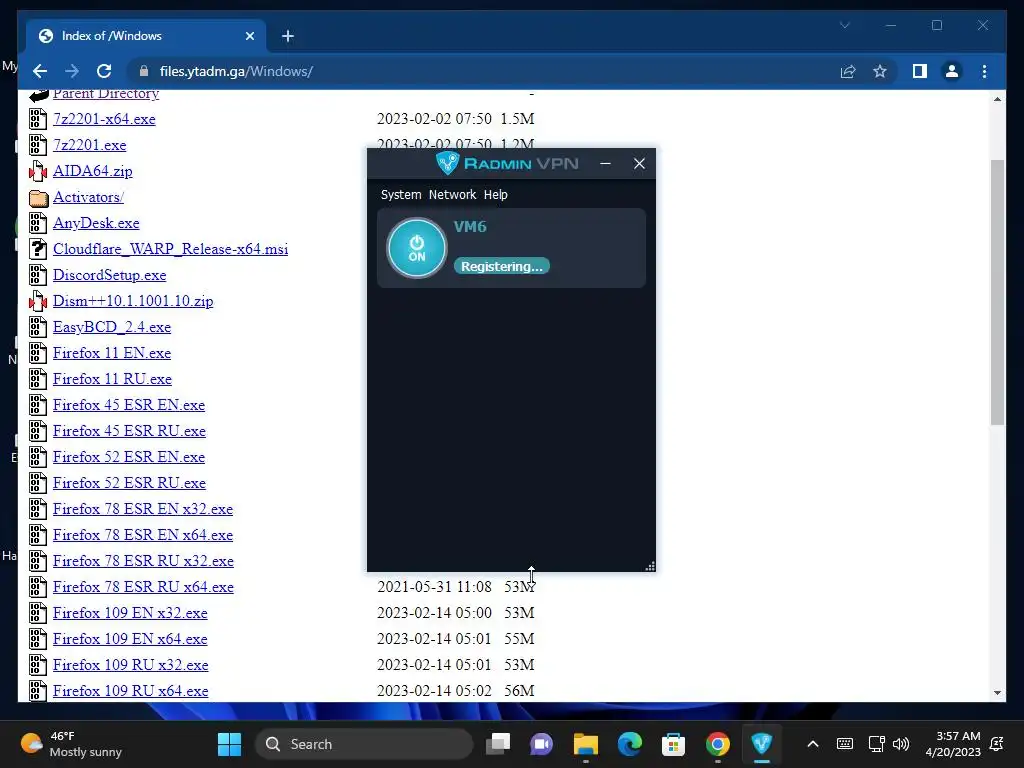Share this page icon in Chrome

click(848, 71)
